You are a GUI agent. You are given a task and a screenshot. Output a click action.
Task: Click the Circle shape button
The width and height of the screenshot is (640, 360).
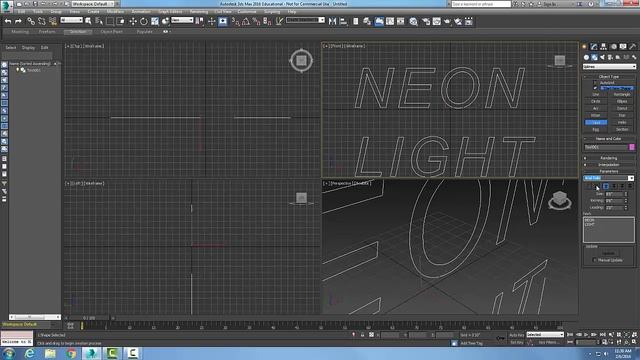(x=596, y=101)
